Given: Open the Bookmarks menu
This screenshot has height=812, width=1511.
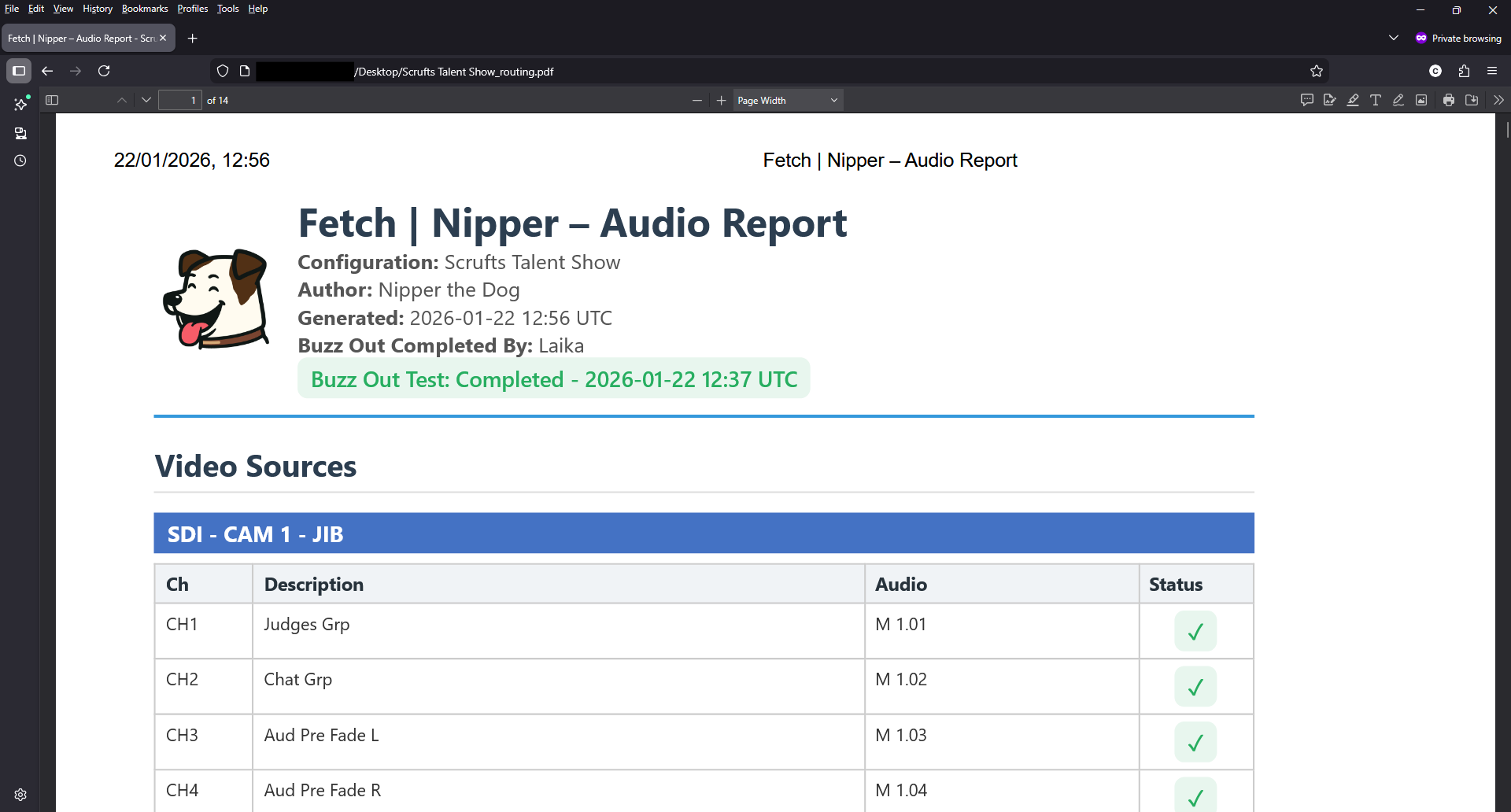Looking at the screenshot, I should (144, 9).
